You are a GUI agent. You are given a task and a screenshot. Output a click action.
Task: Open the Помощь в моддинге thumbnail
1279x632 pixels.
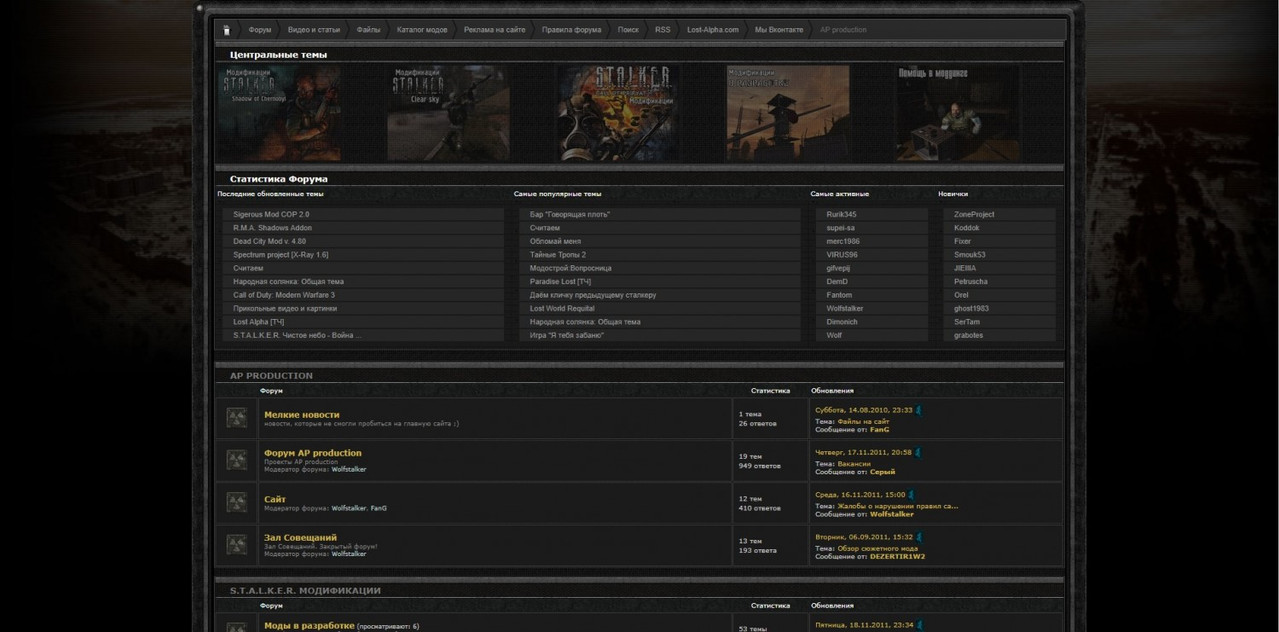(x=957, y=113)
